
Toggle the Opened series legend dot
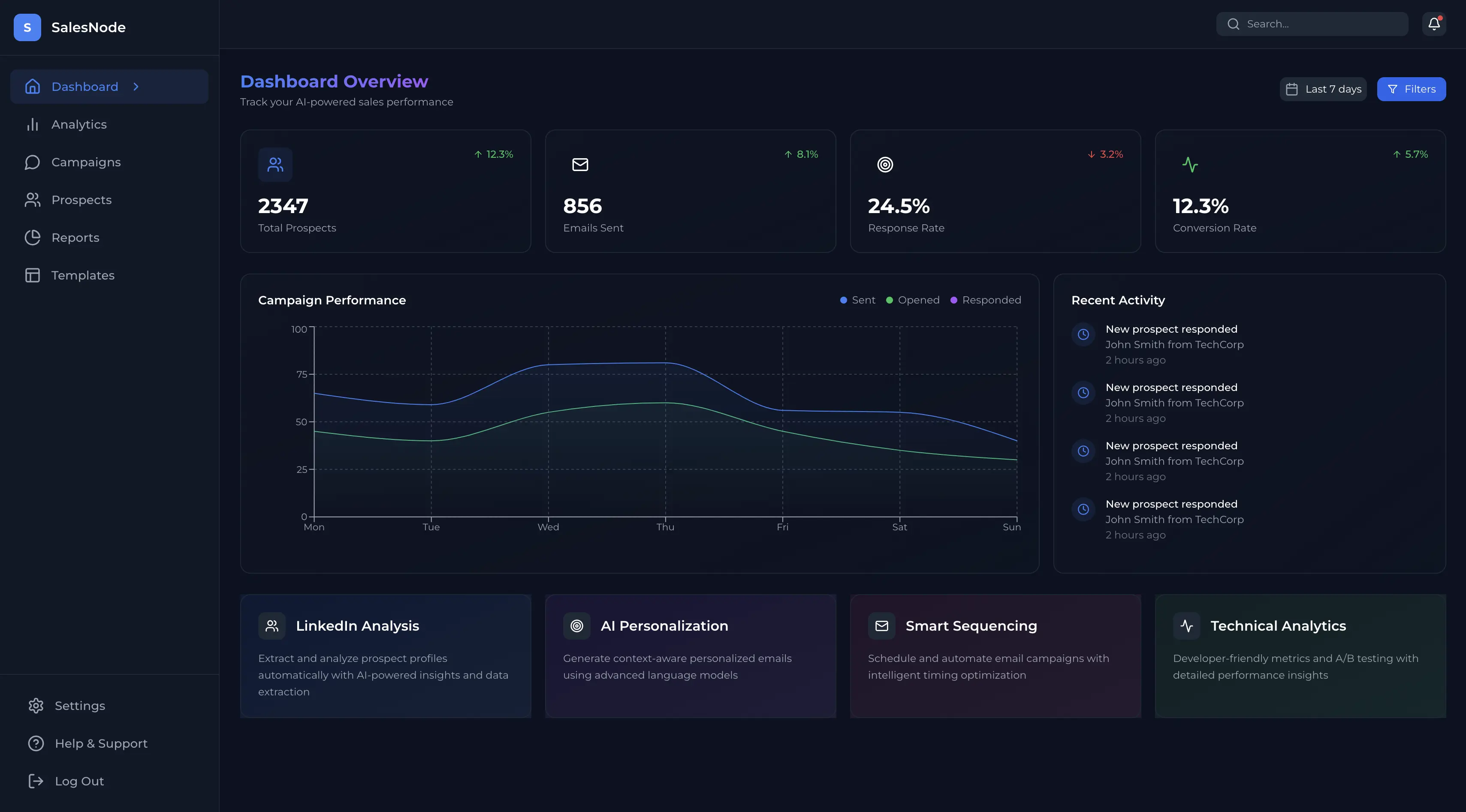click(x=890, y=300)
